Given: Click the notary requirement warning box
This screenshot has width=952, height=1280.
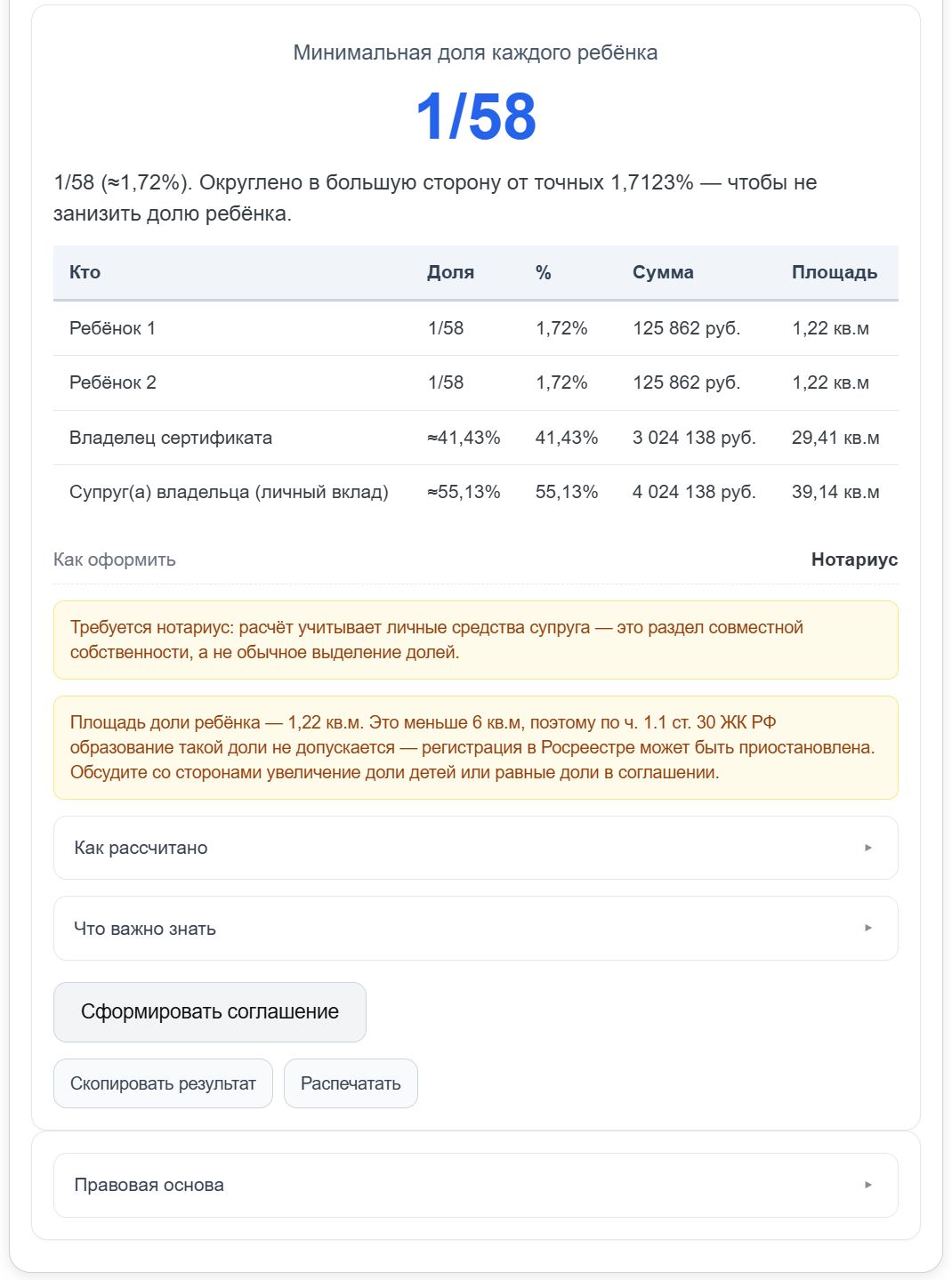Looking at the screenshot, I should tap(475, 640).
